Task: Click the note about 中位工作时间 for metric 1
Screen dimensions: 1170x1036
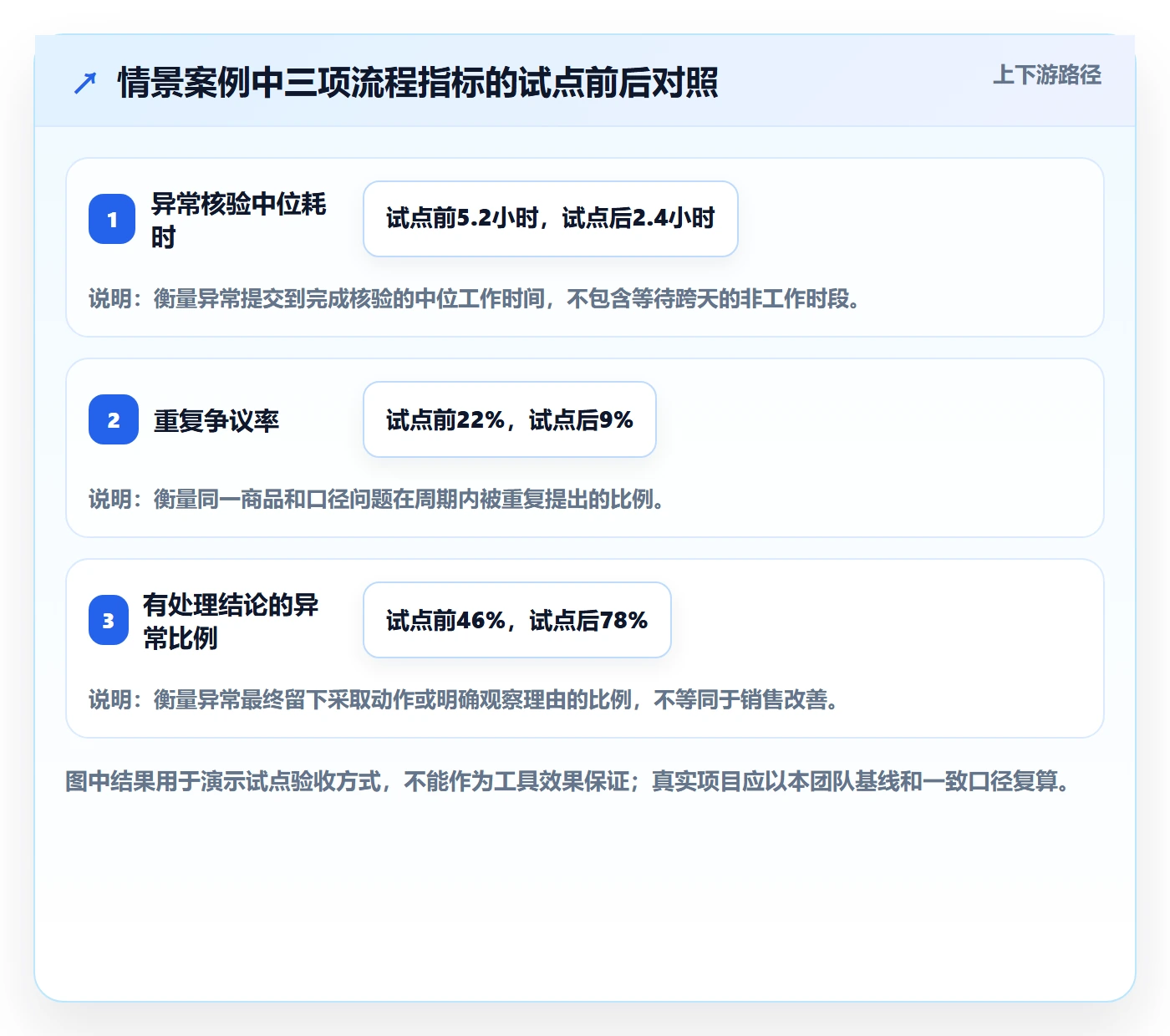Action: click(x=476, y=298)
